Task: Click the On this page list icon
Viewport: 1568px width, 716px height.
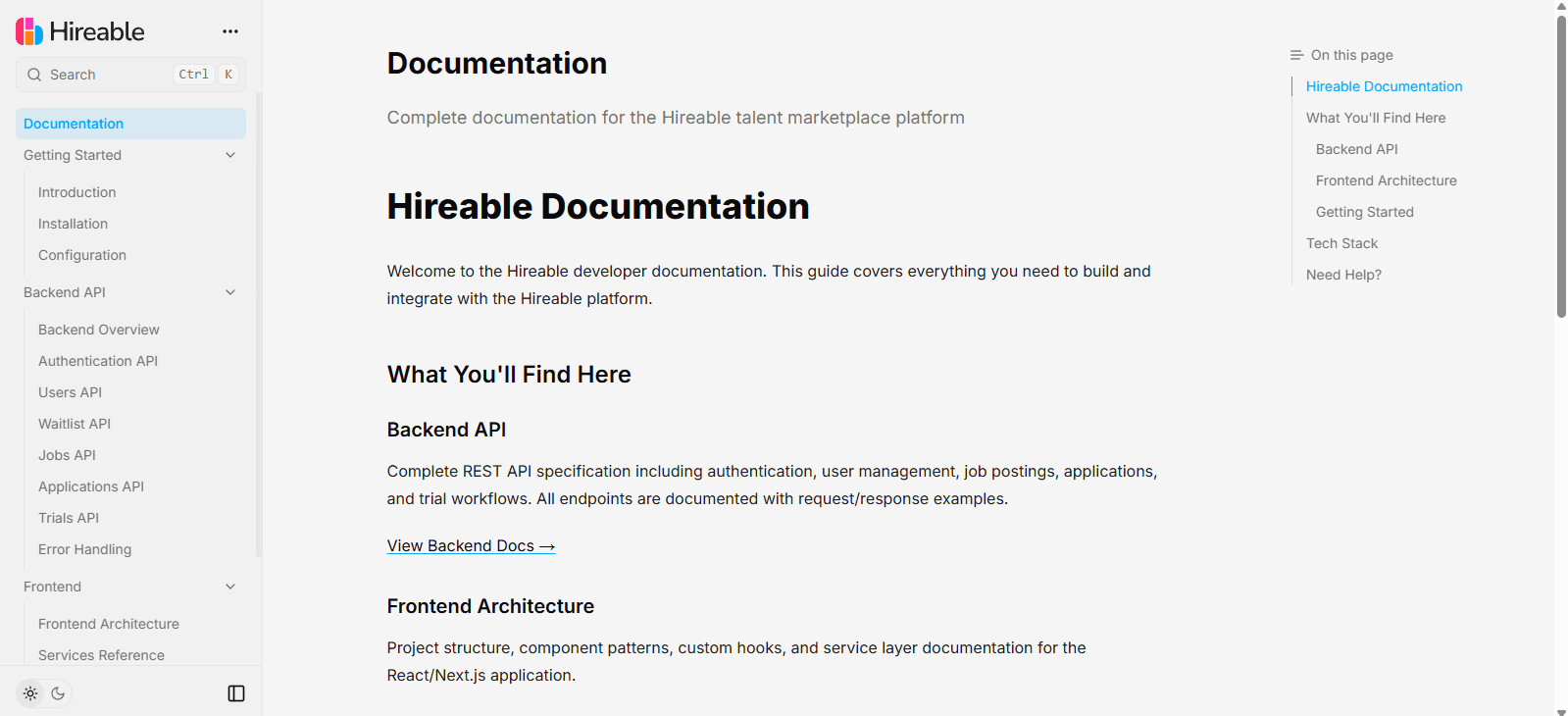Action: (x=1297, y=55)
